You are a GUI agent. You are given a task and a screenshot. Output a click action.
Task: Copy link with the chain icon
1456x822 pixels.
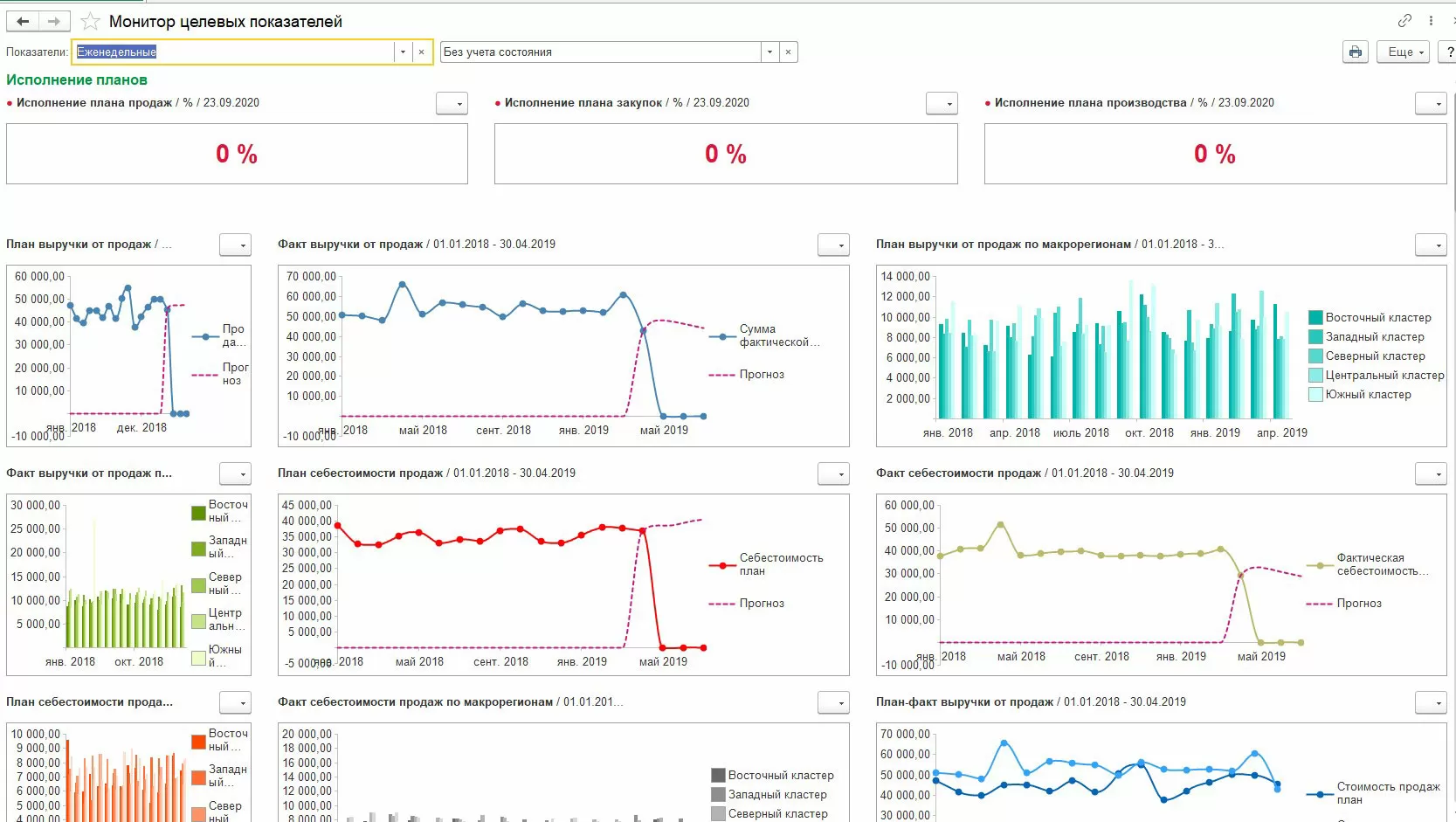pos(1404,20)
